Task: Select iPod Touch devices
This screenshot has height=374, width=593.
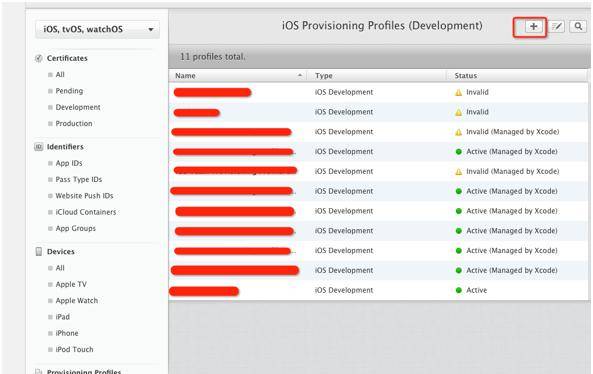Action: [x=74, y=349]
